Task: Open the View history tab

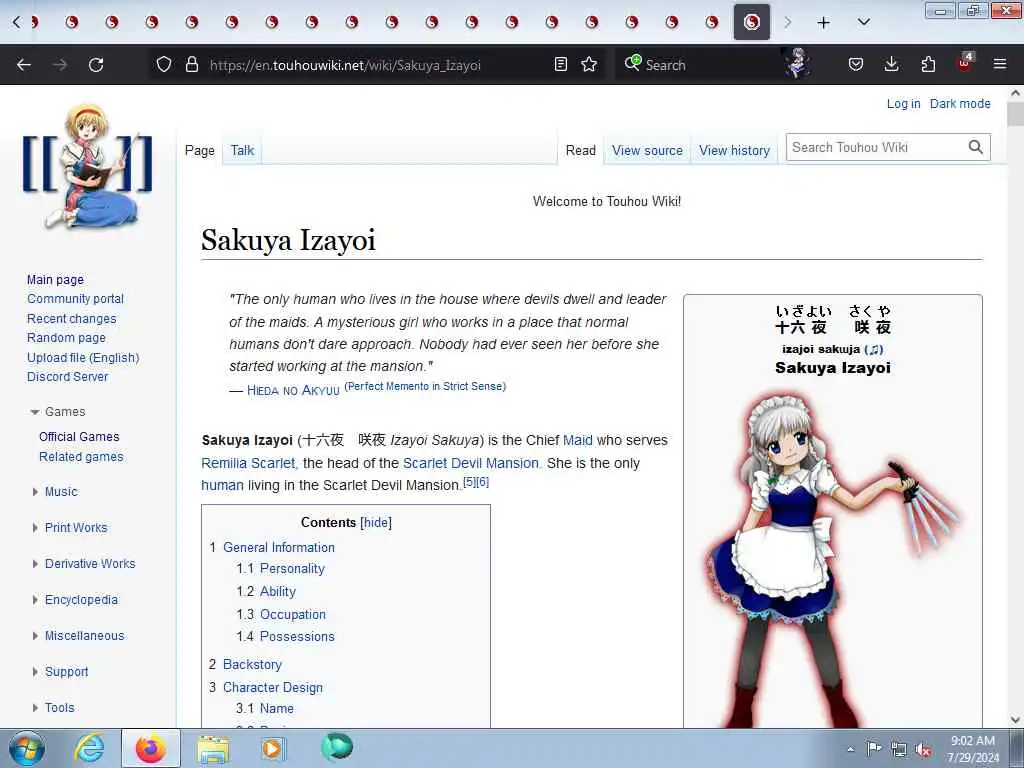Action: point(734,151)
